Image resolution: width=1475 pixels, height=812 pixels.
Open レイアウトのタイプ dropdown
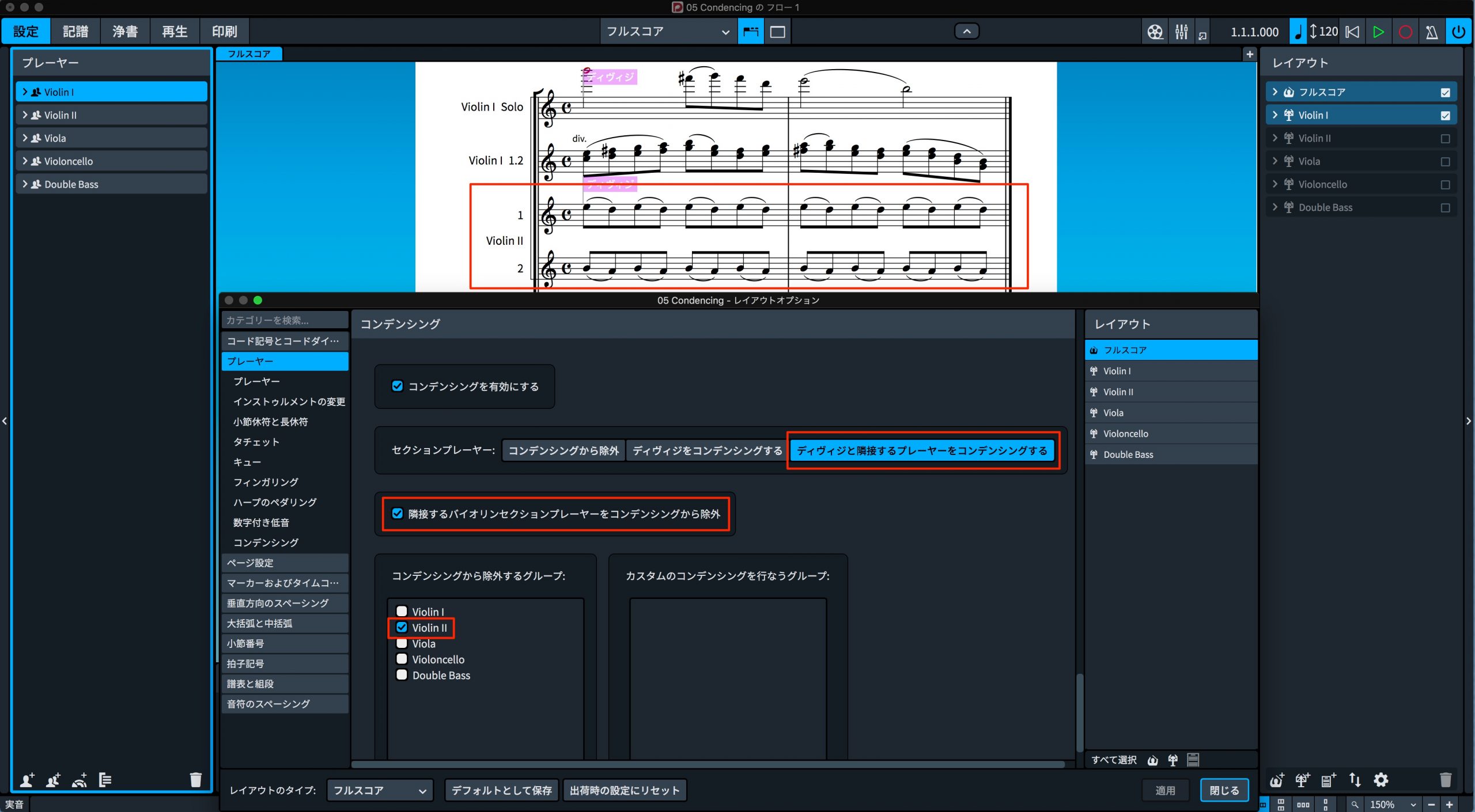(380, 790)
